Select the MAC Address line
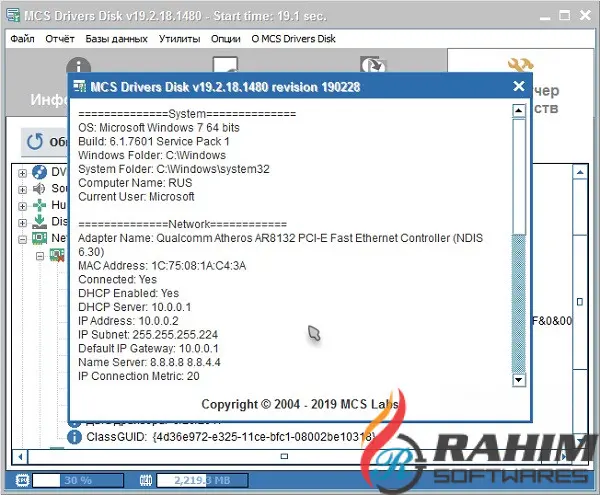The image size is (600, 495). coord(162,265)
